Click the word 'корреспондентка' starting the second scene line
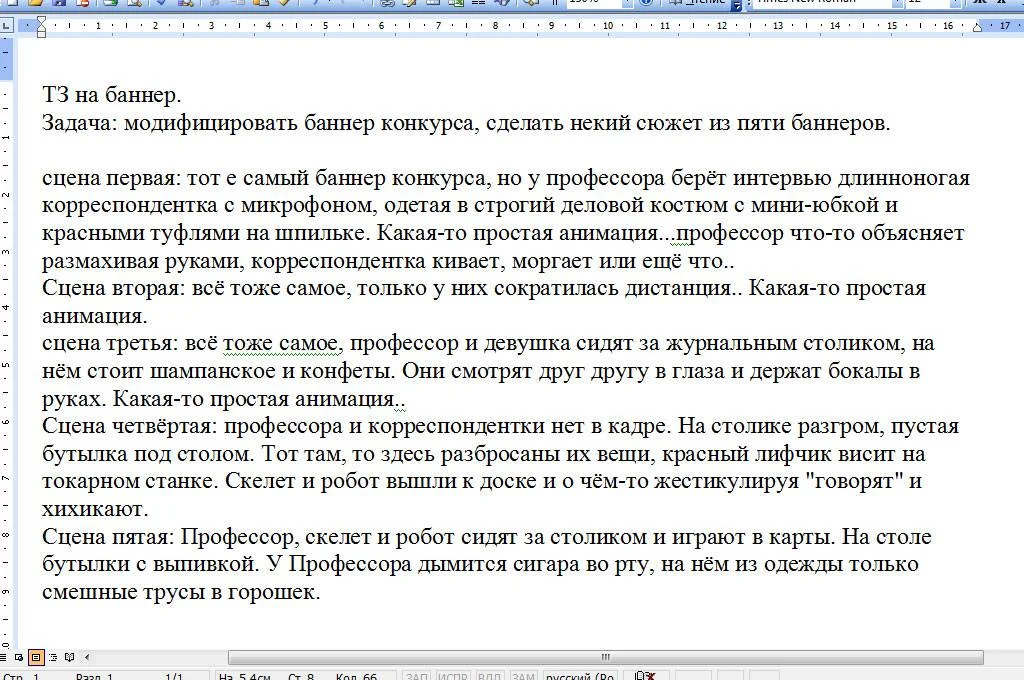The width and height of the screenshot is (1024, 680). click(129, 206)
